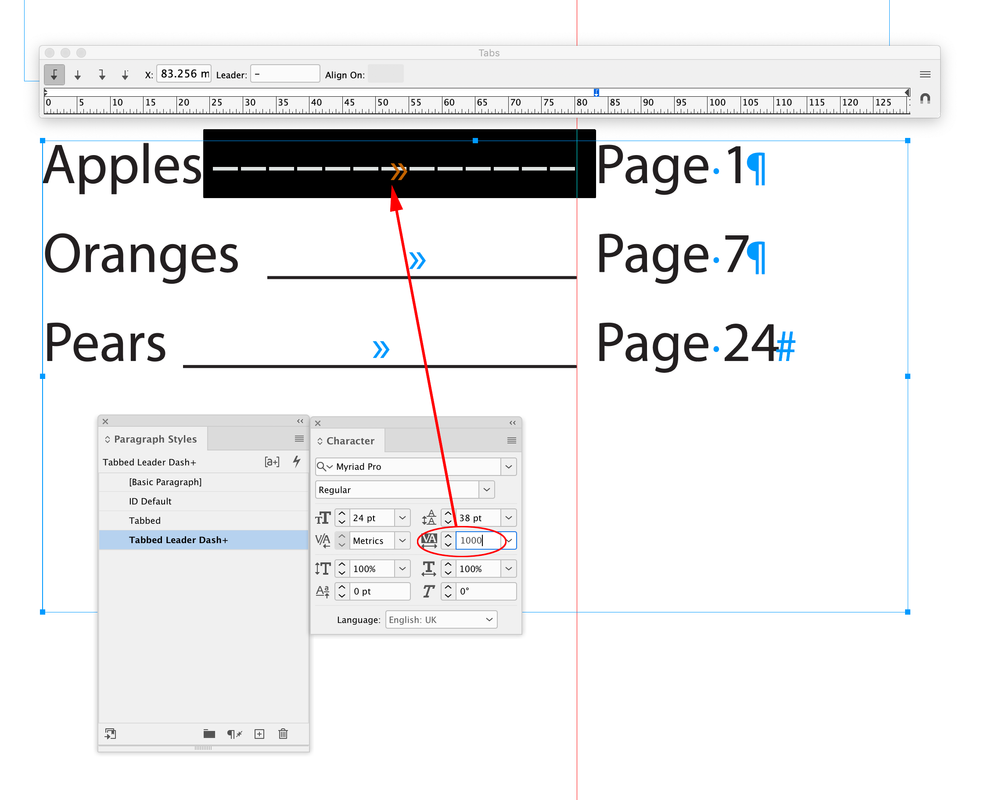The height and width of the screenshot is (800, 999).
Task: Create a new paragraph style
Action: pos(259,734)
